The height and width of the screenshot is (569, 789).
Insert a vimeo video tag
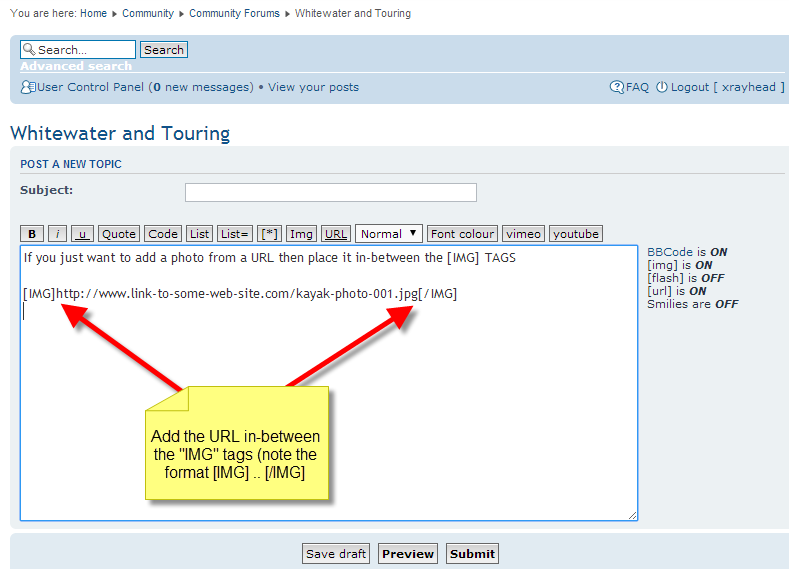point(523,234)
